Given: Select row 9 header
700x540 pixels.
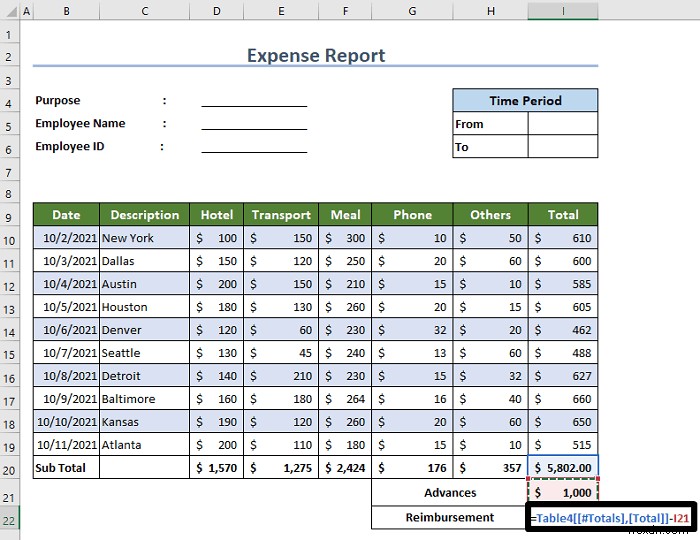Looking at the screenshot, I should (x=9, y=217).
